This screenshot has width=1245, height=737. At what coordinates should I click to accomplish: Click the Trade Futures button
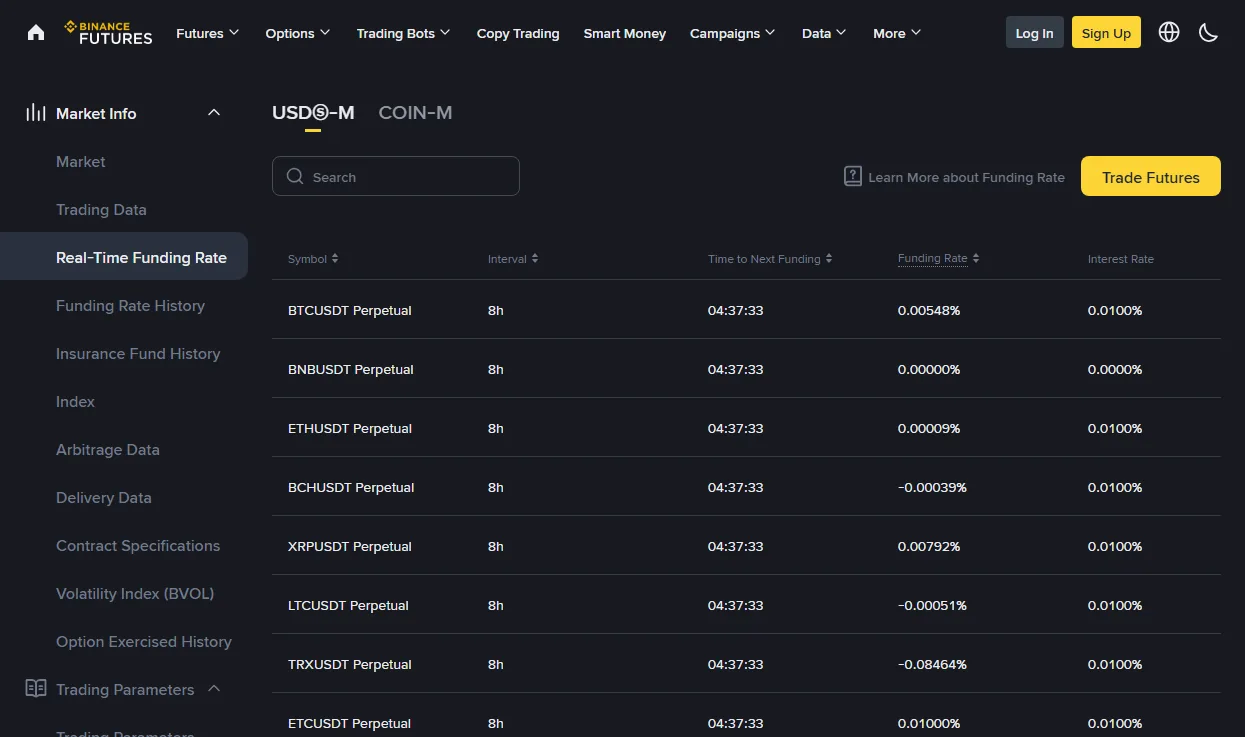point(1151,176)
